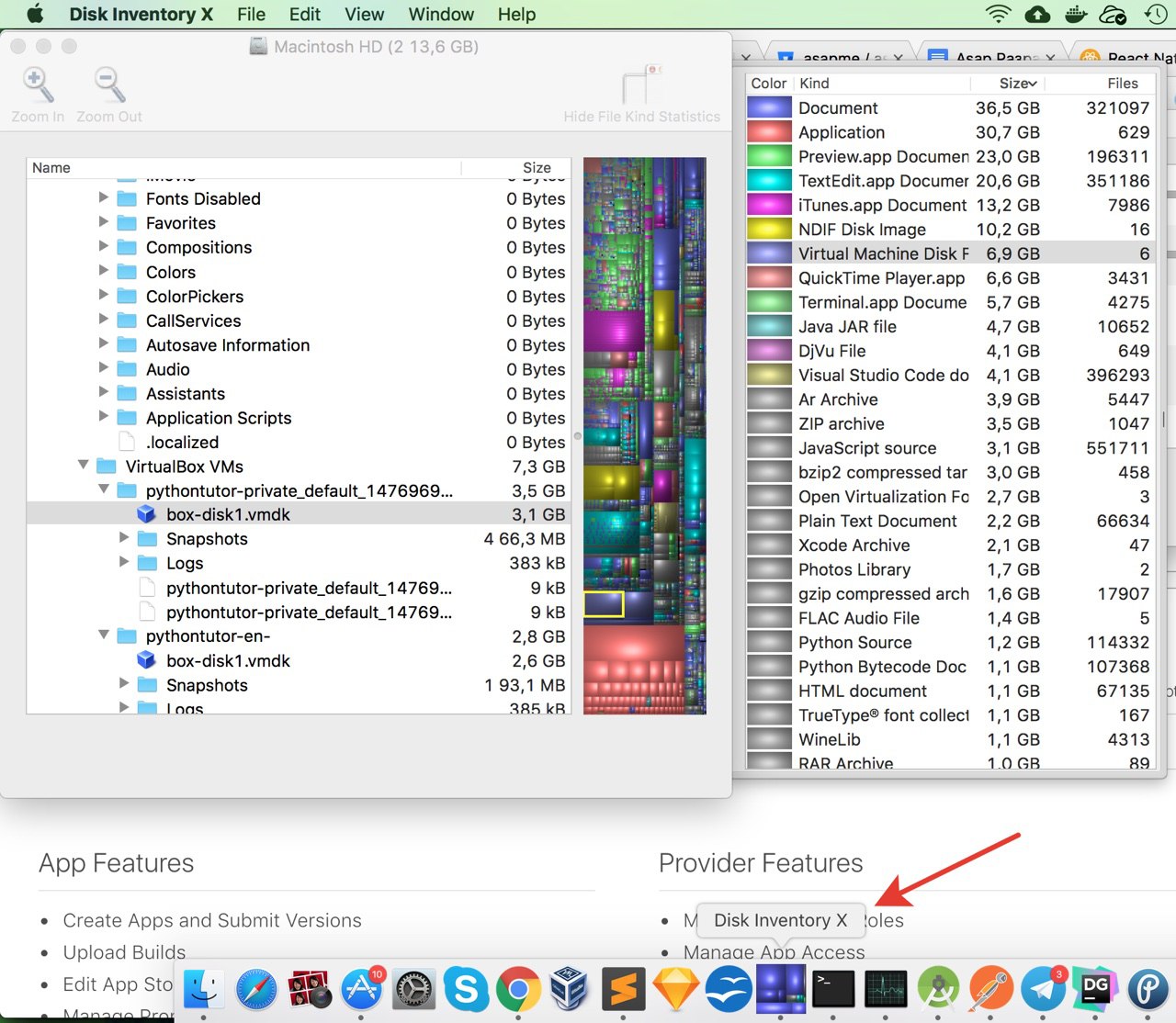Expand the Logs folder sized 383 kB
This screenshot has width=1176, height=1023.
tap(124, 562)
